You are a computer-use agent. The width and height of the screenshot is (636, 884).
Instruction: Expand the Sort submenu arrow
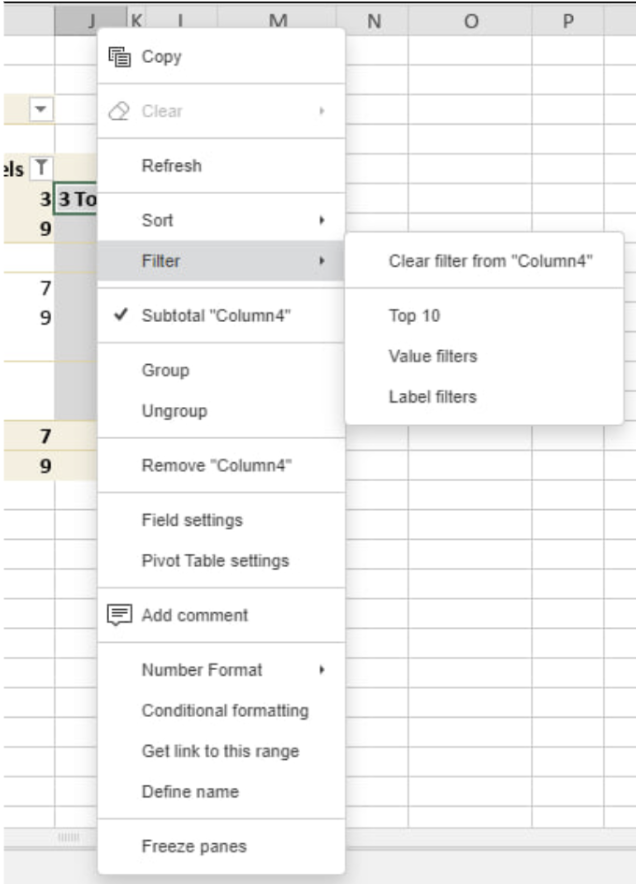click(x=322, y=220)
